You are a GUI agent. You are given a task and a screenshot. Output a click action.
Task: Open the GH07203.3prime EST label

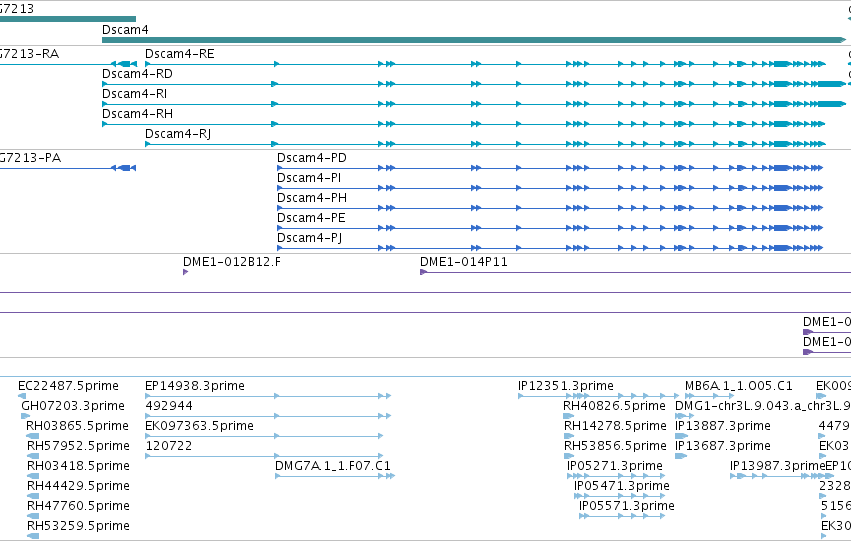pyautogui.click(x=73, y=406)
